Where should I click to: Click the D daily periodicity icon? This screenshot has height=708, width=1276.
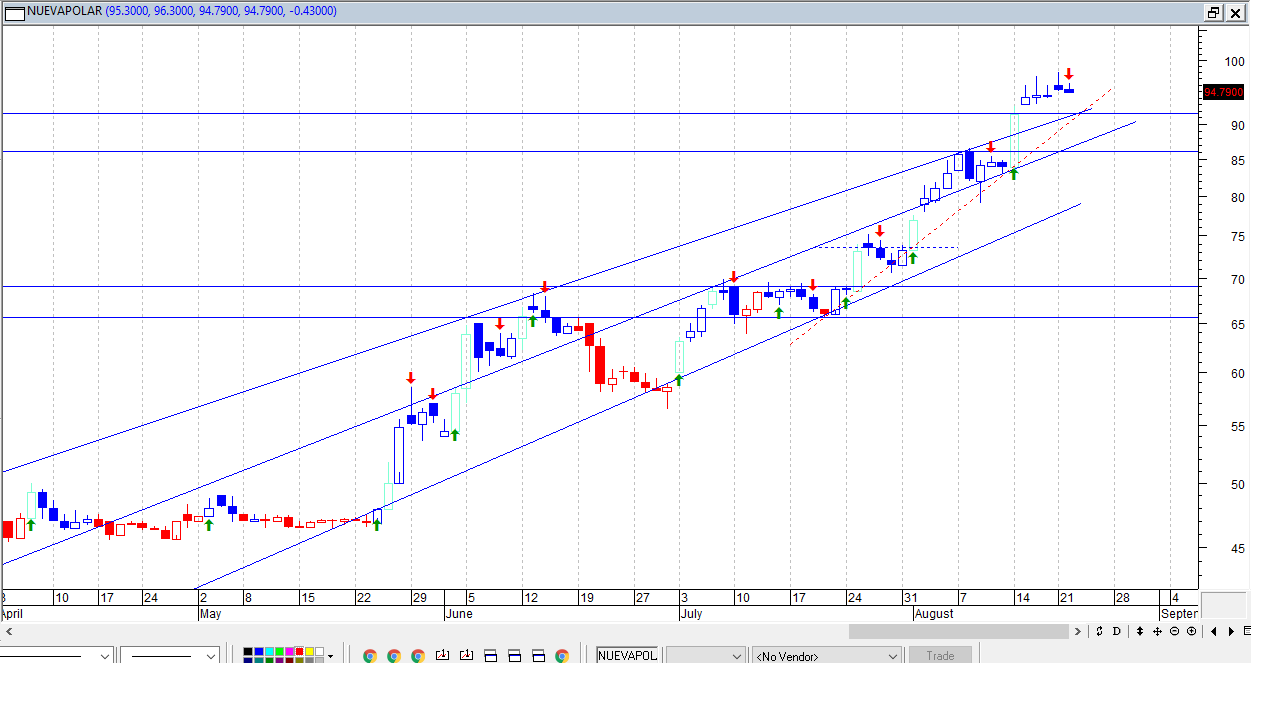[1116, 631]
